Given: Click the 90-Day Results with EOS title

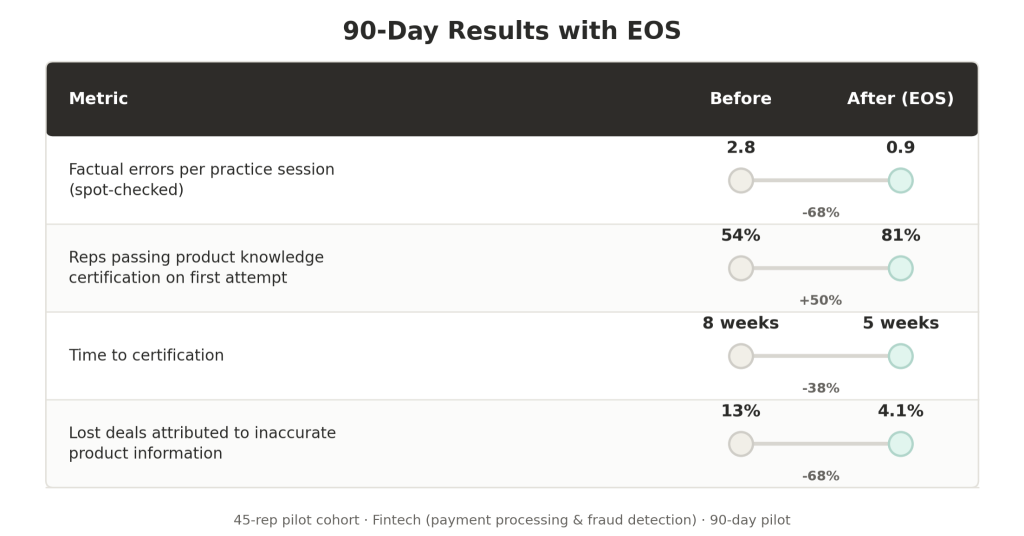Looking at the screenshot, I should coord(512,31).
